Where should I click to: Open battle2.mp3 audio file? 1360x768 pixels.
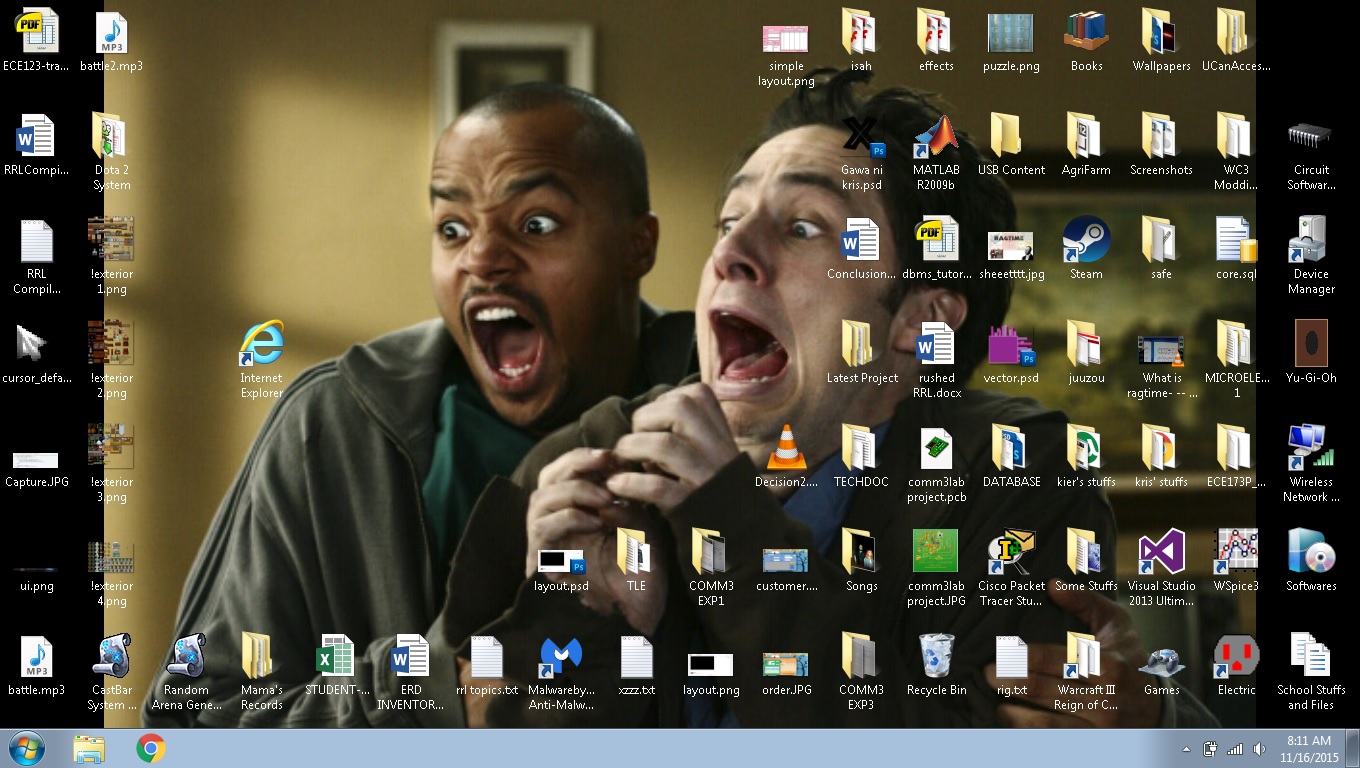(111, 33)
